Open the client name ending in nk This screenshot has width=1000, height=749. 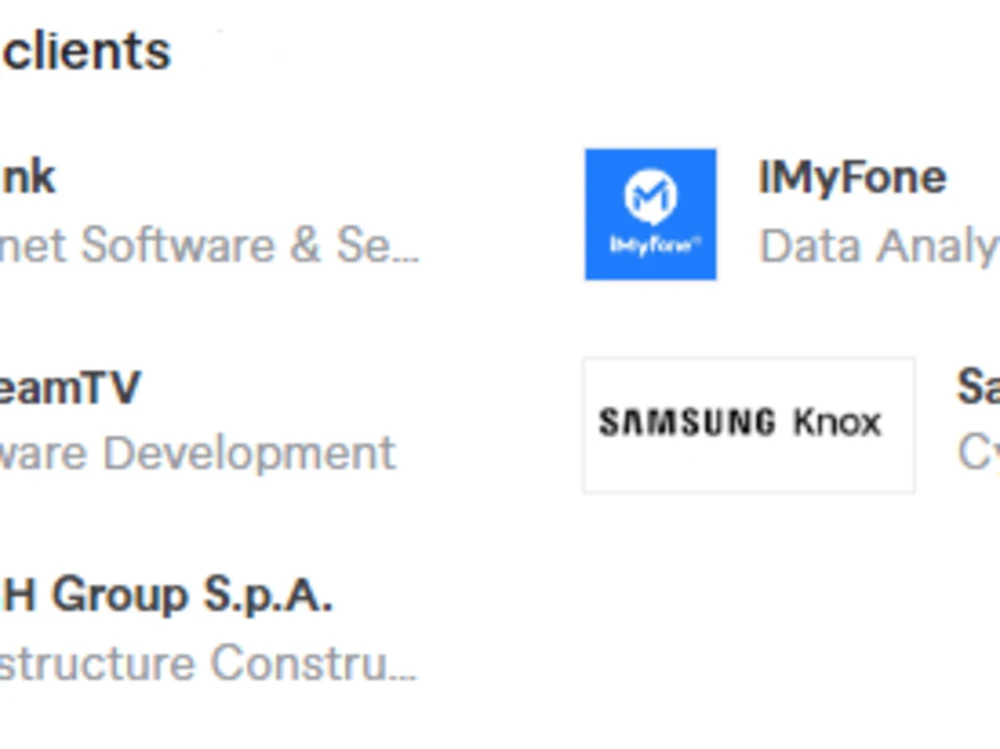click(x=28, y=177)
